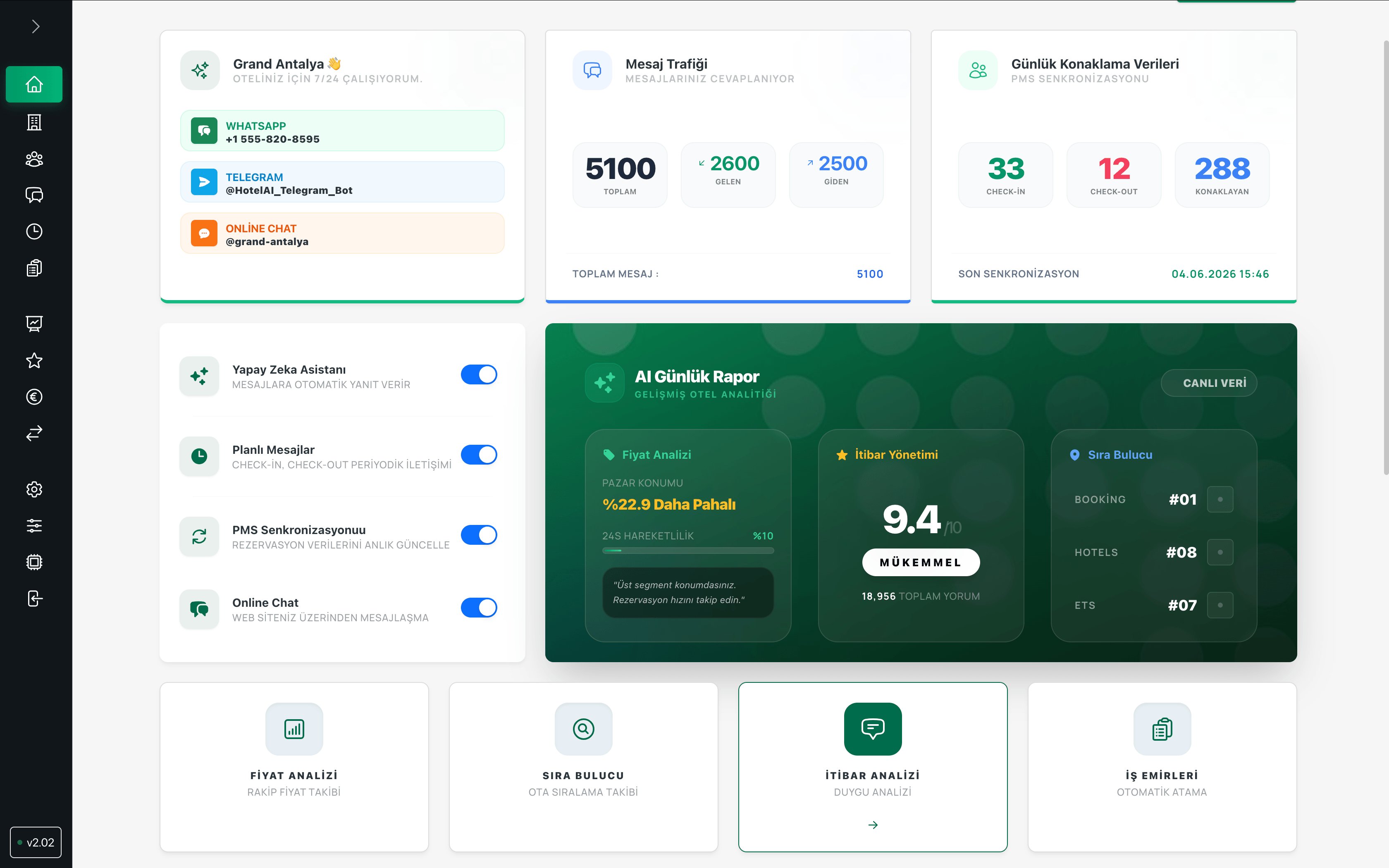Click the MÜKEMMEL rating pill

(x=921, y=562)
